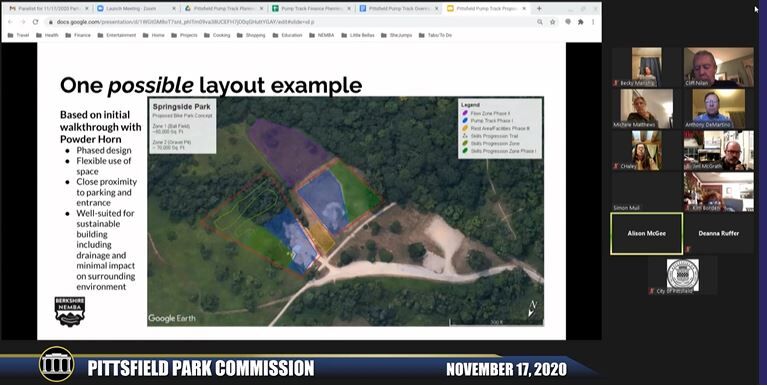This screenshot has height=386, width=767.
Task: Select Deanna Ruffer's participant tile
Action: tap(718, 233)
